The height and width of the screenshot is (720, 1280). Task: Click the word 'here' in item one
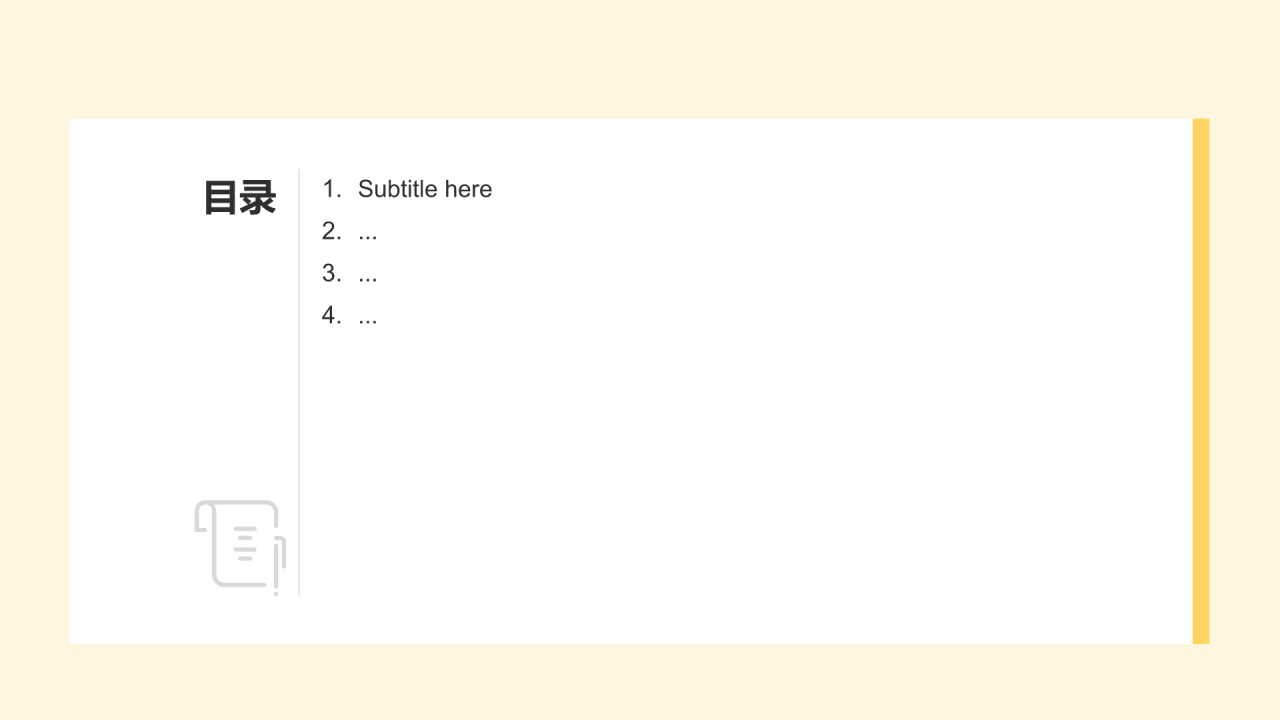pos(469,189)
